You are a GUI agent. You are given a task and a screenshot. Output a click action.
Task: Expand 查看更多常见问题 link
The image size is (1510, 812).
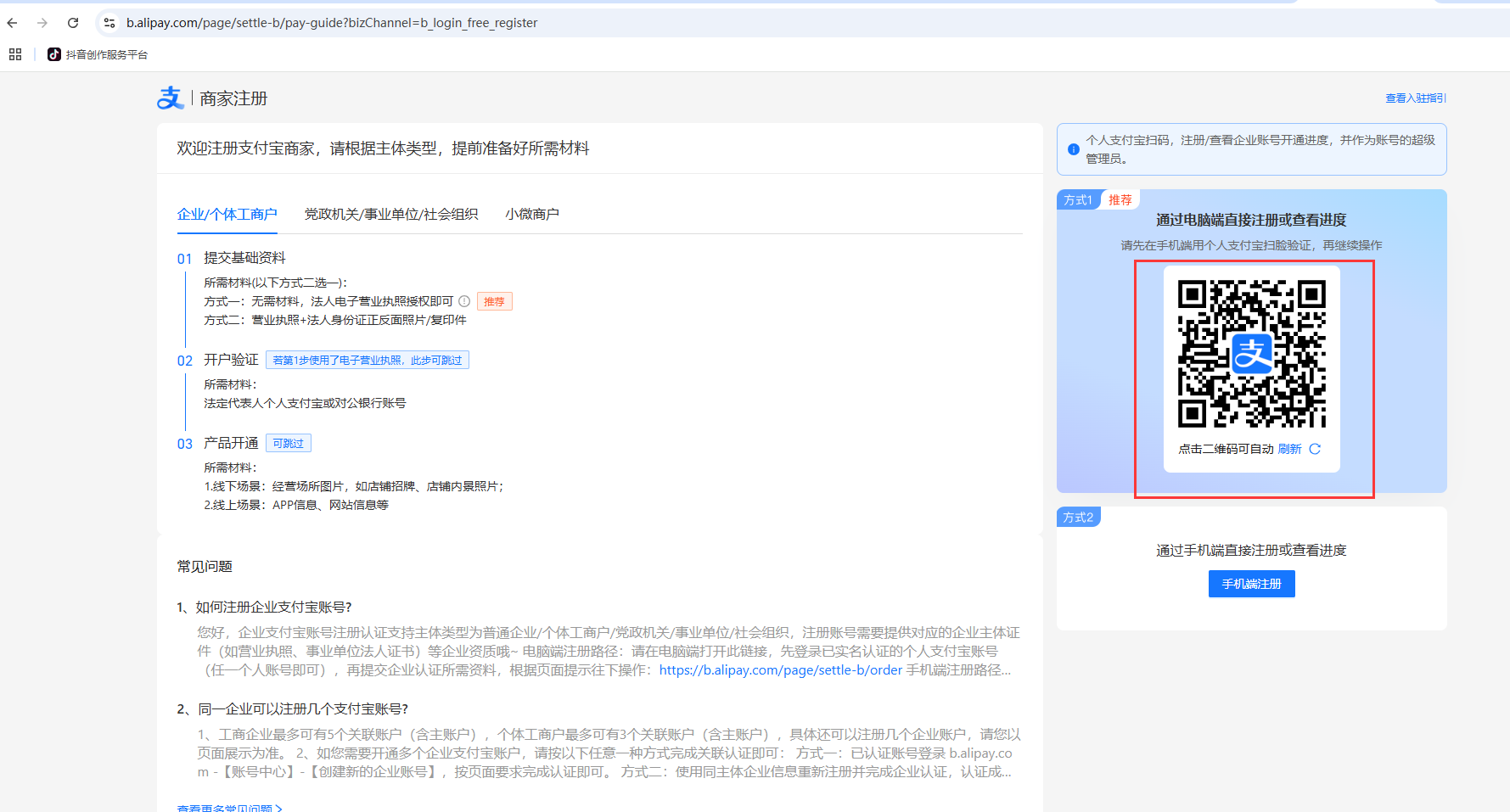(229, 807)
